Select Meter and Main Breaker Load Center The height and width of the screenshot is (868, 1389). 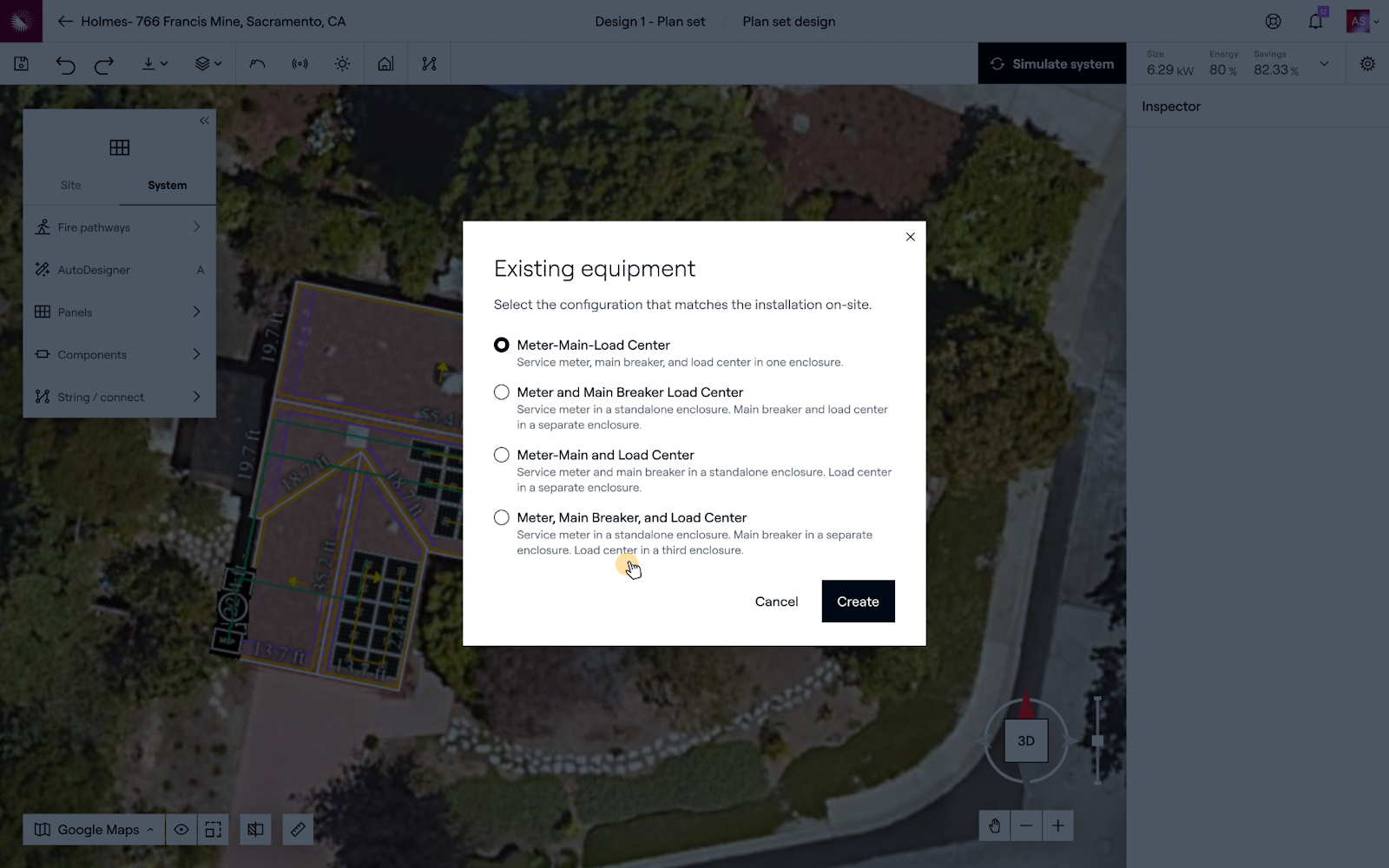[502, 392]
